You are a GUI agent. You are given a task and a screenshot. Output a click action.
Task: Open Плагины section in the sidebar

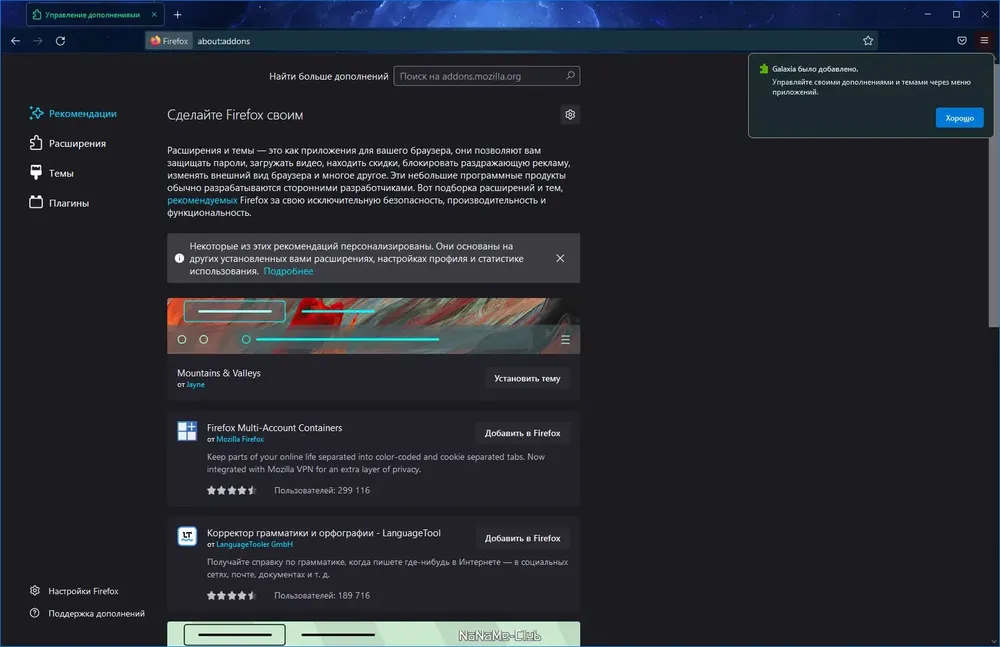click(59, 203)
